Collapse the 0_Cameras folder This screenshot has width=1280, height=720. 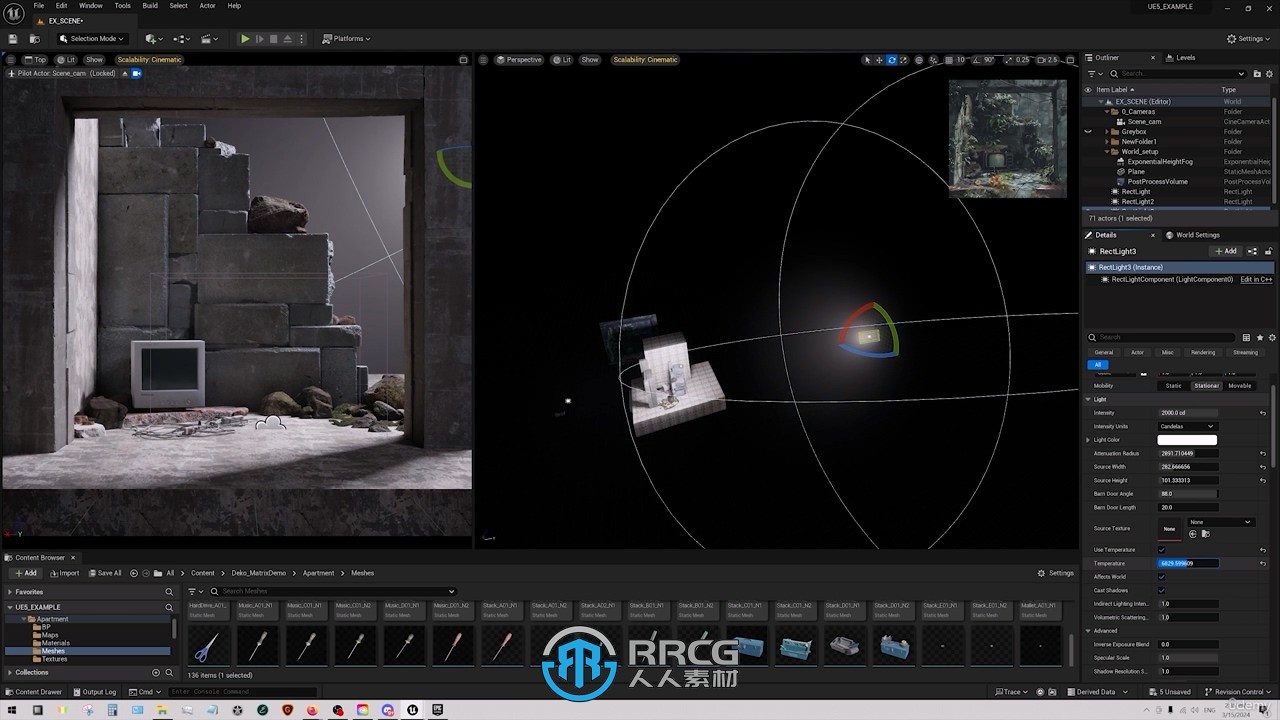coord(1107,112)
